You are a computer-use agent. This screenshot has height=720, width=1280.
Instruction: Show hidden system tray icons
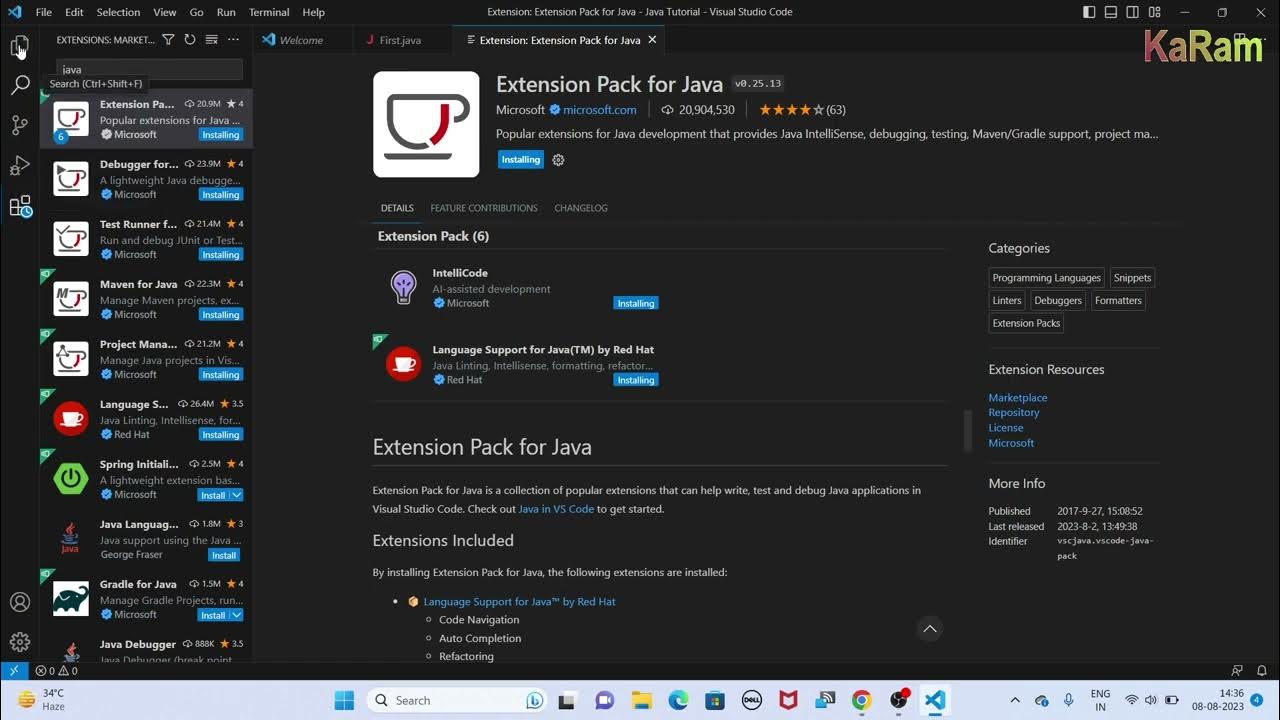[x=1015, y=700]
